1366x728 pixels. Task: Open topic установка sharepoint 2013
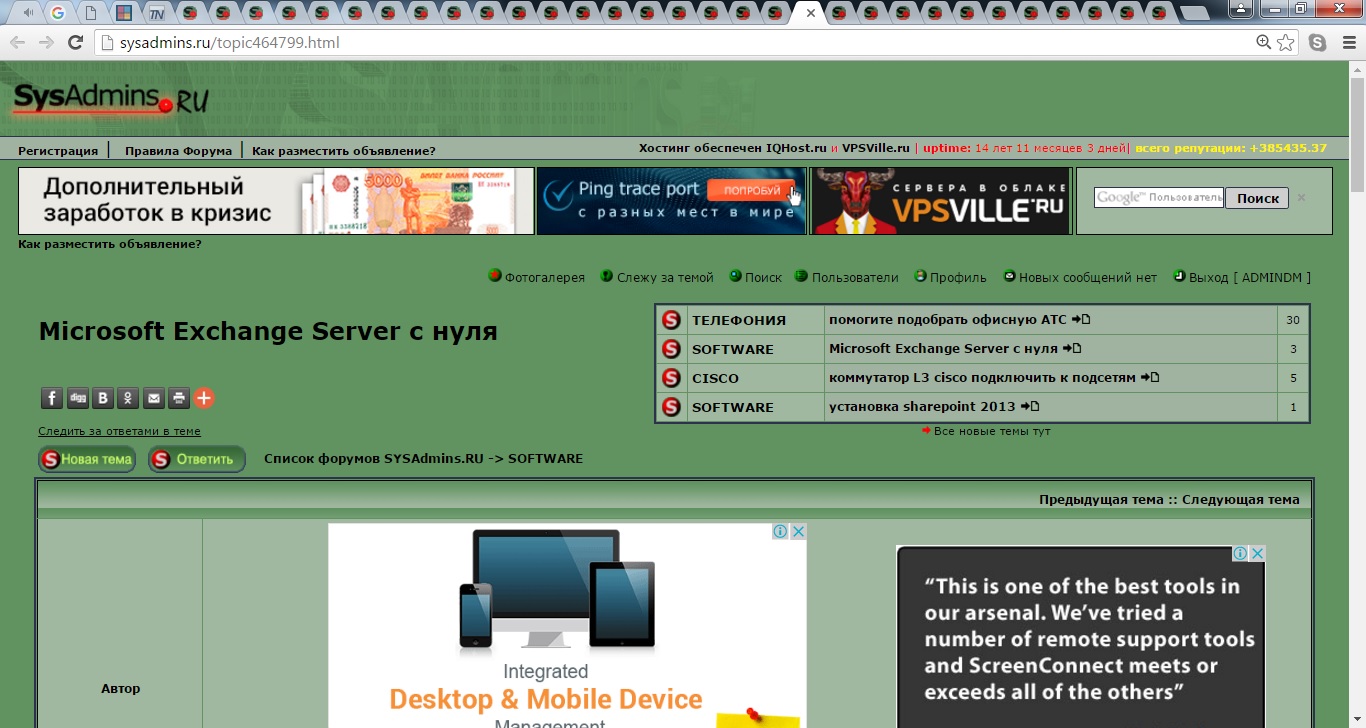click(921, 407)
